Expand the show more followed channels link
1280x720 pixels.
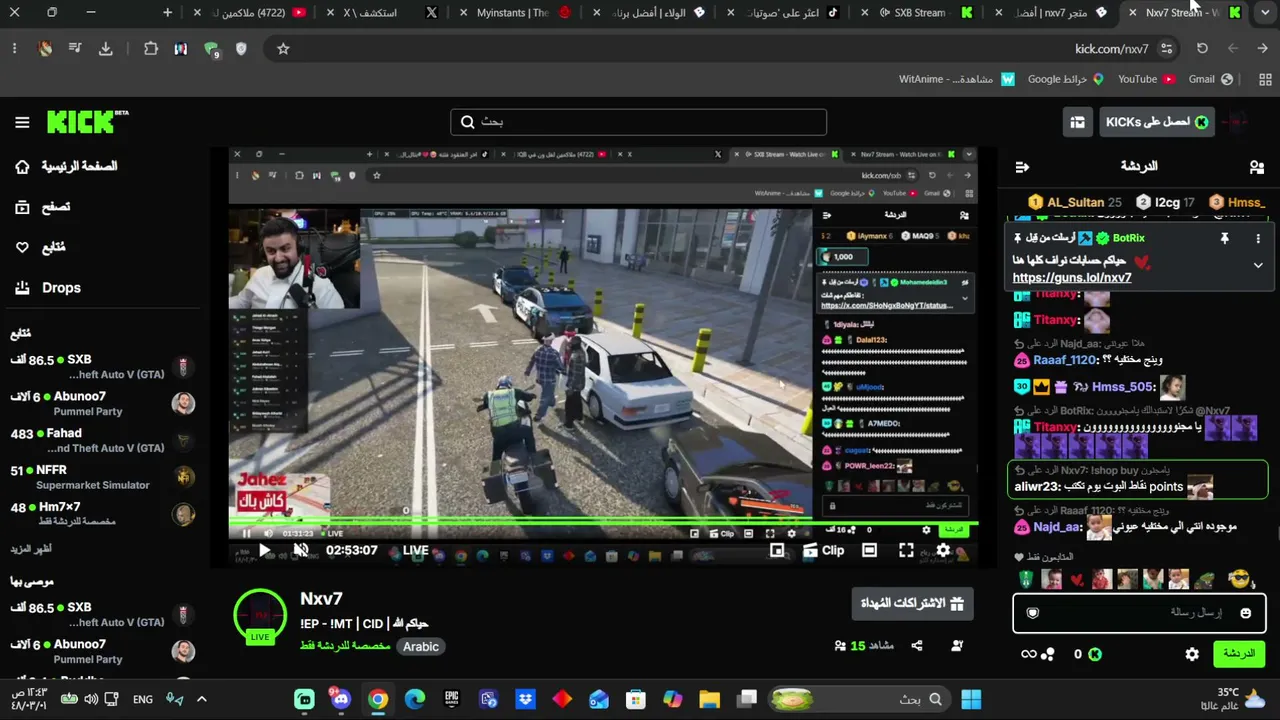pyautogui.click(x=31, y=549)
